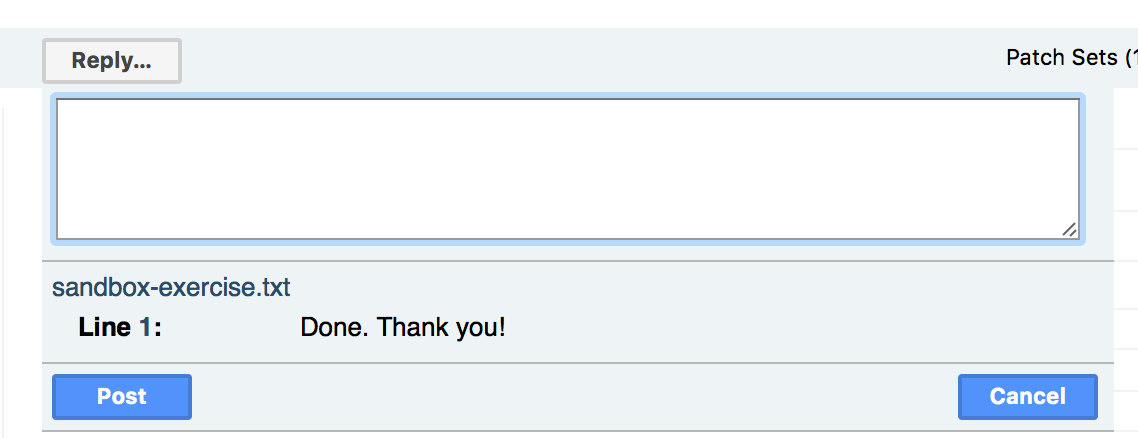
Task: Click line number 1 in the comment row
Action: pyautogui.click(x=145, y=327)
